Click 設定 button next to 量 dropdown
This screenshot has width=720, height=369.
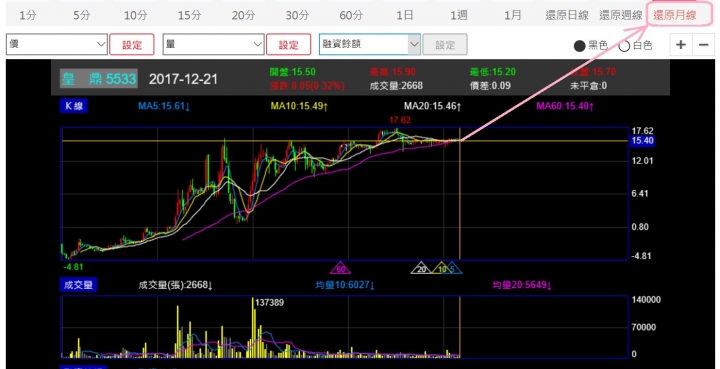(x=288, y=45)
